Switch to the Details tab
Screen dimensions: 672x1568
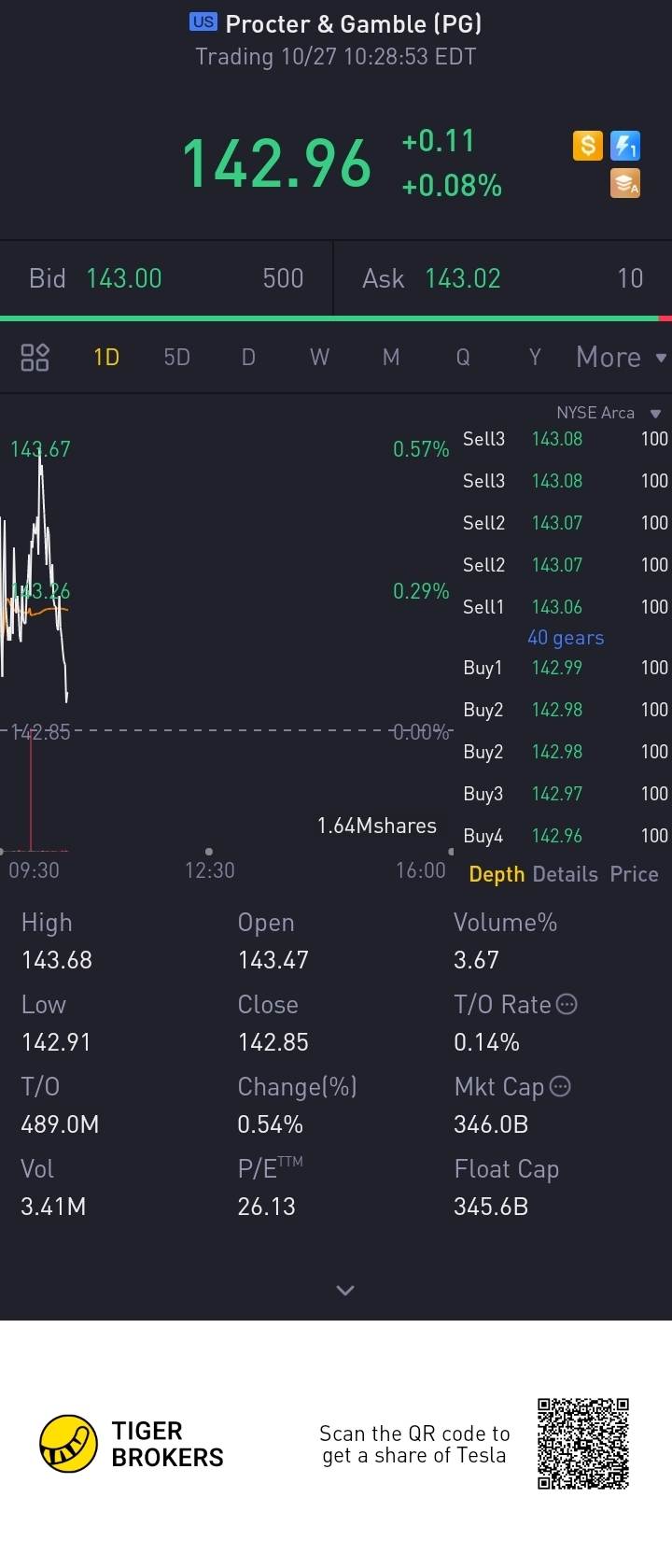tap(566, 874)
